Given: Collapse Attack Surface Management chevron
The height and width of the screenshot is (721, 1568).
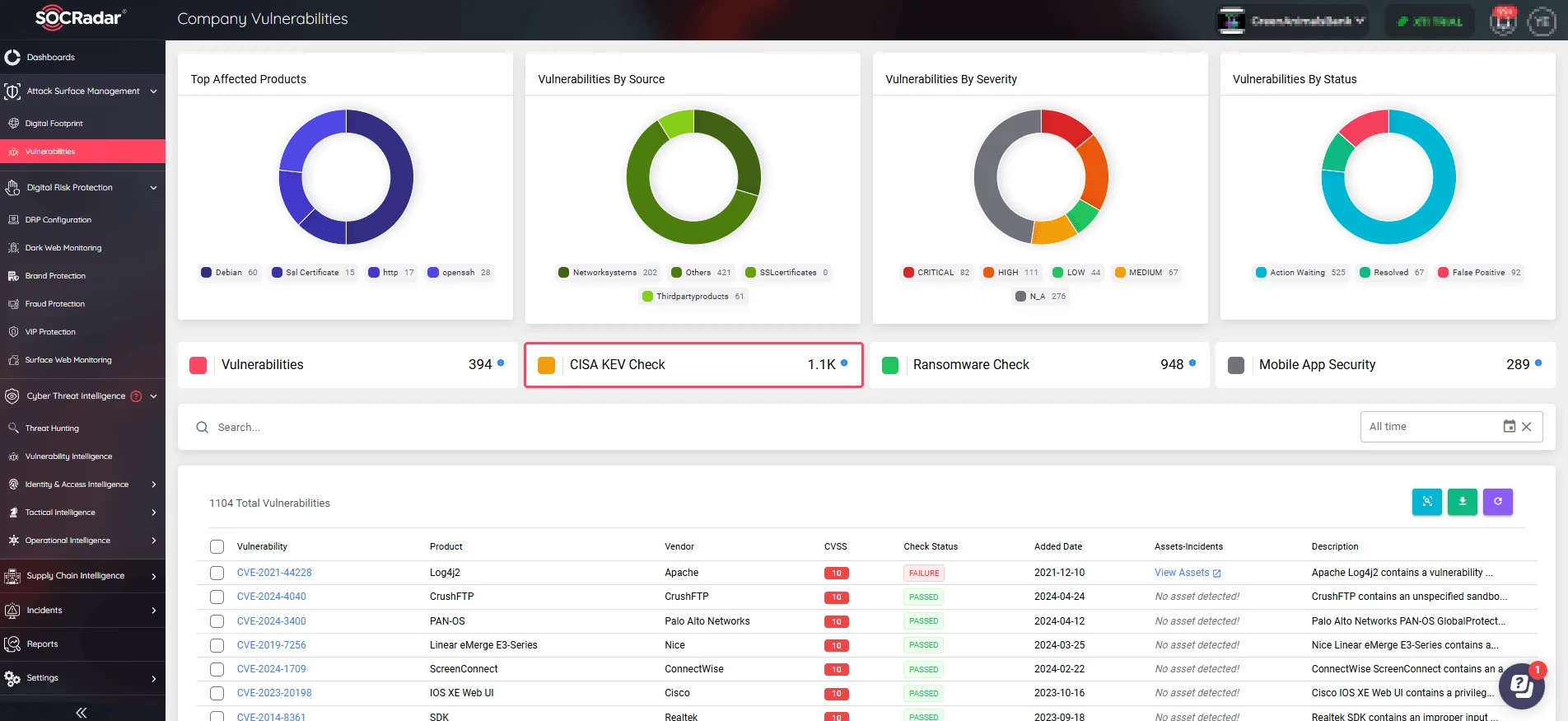Looking at the screenshot, I should click(154, 91).
